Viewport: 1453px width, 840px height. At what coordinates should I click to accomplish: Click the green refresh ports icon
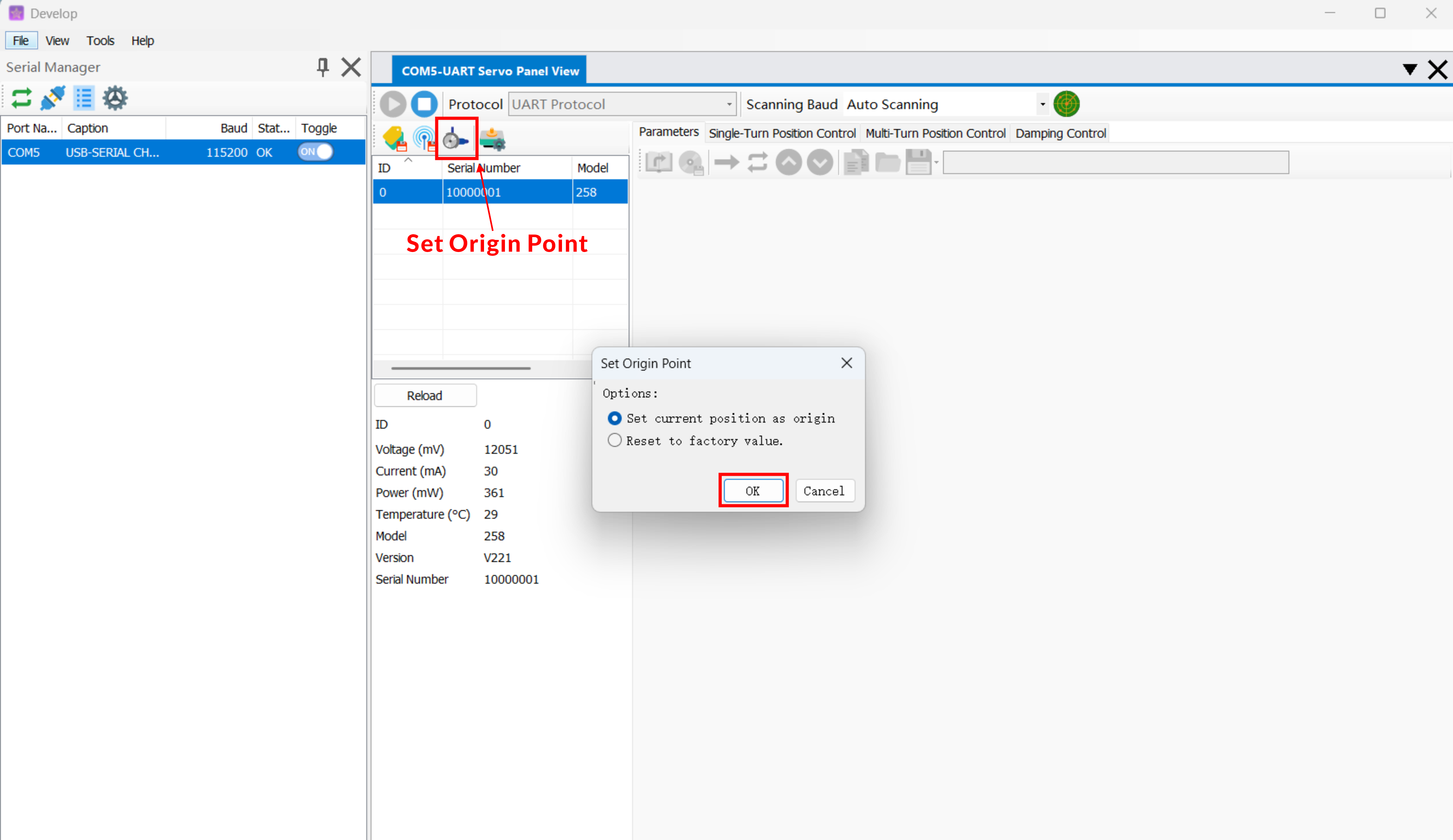point(21,98)
